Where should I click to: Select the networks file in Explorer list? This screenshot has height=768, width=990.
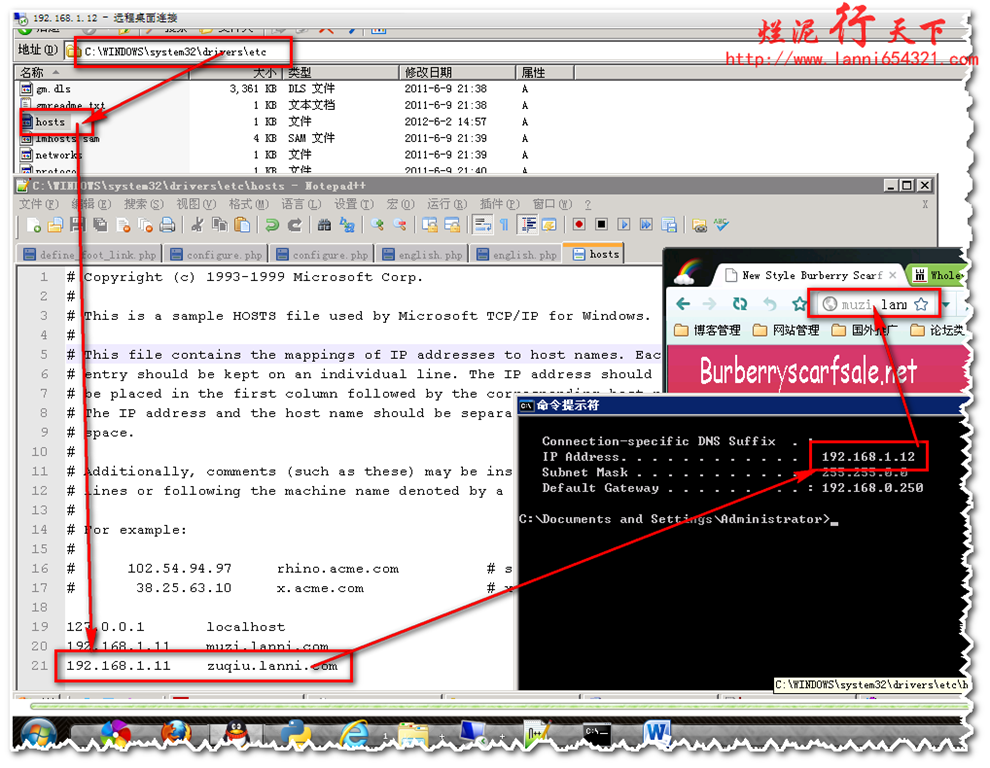51,155
